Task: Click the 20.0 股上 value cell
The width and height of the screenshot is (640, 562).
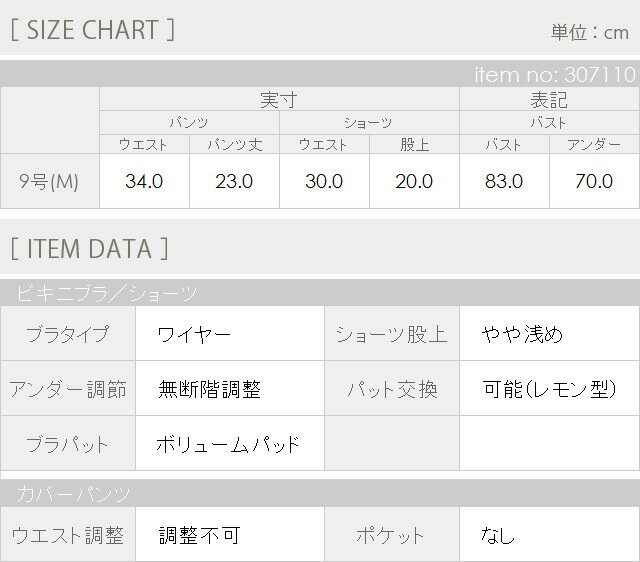Action: tap(414, 181)
